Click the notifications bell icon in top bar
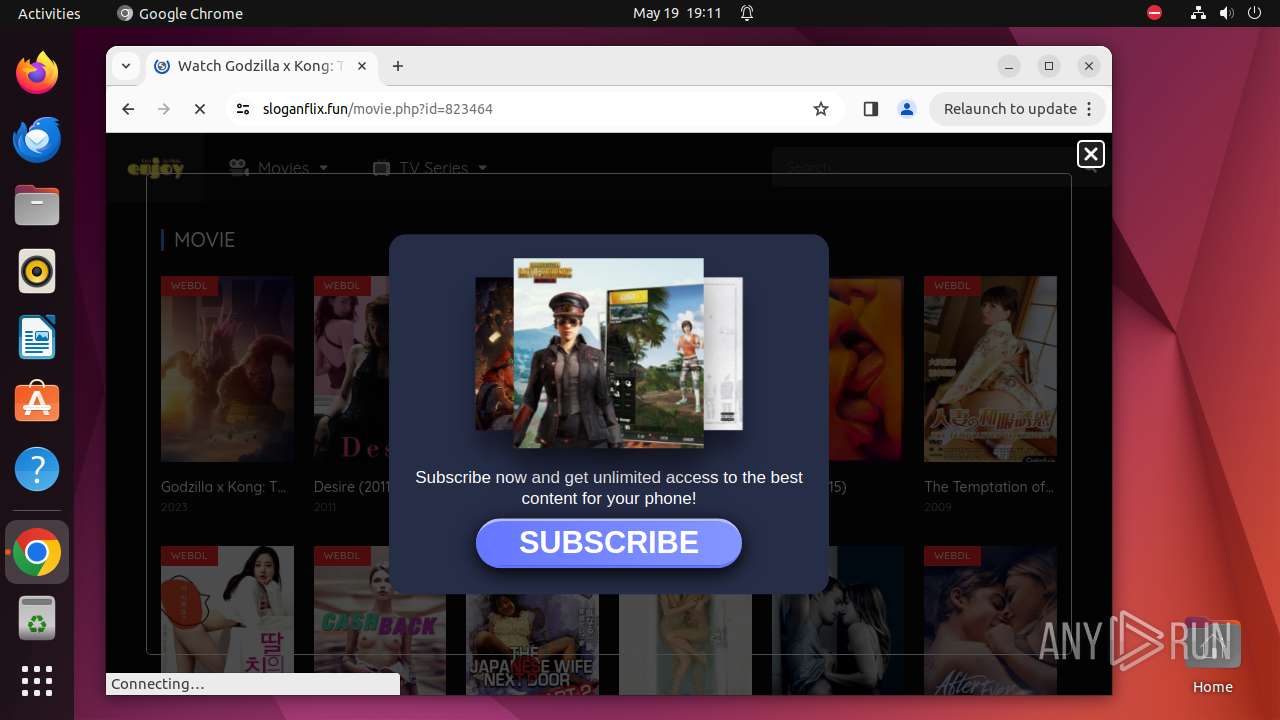1280x720 pixels. [x=747, y=13]
